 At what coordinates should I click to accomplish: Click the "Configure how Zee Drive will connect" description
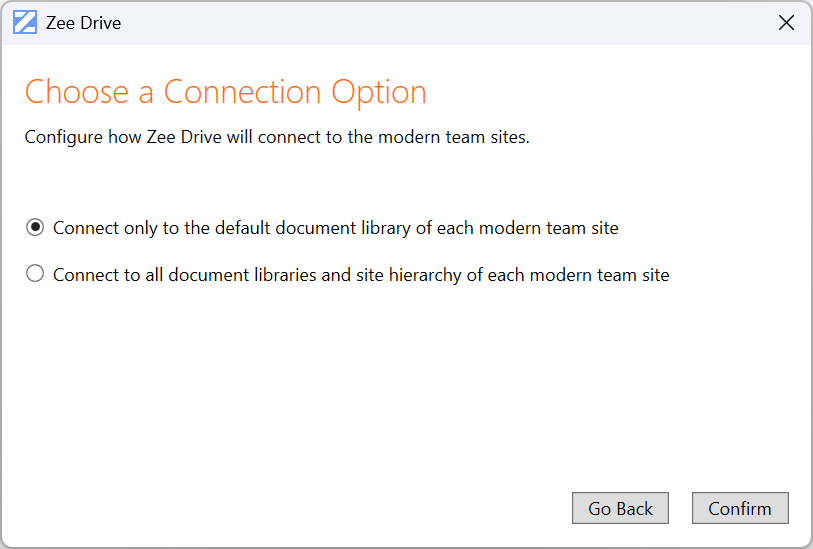[276, 137]
